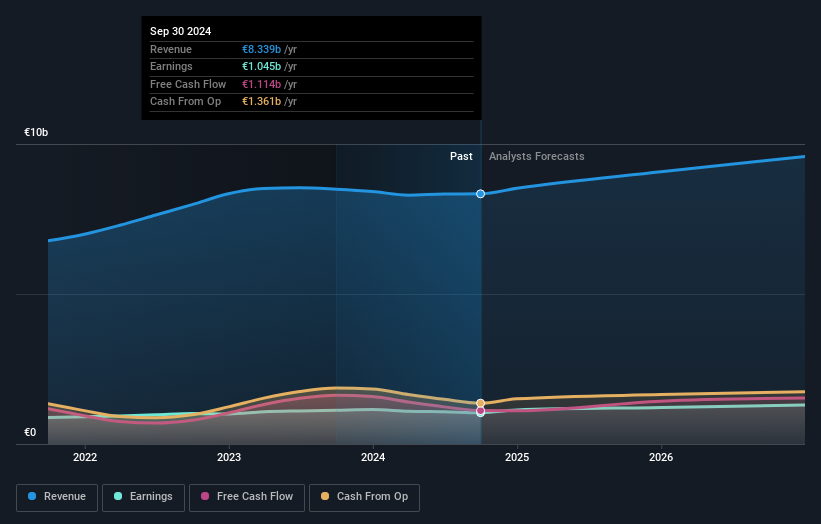Click the €1.114b free cash flow value

click(261, 84)
